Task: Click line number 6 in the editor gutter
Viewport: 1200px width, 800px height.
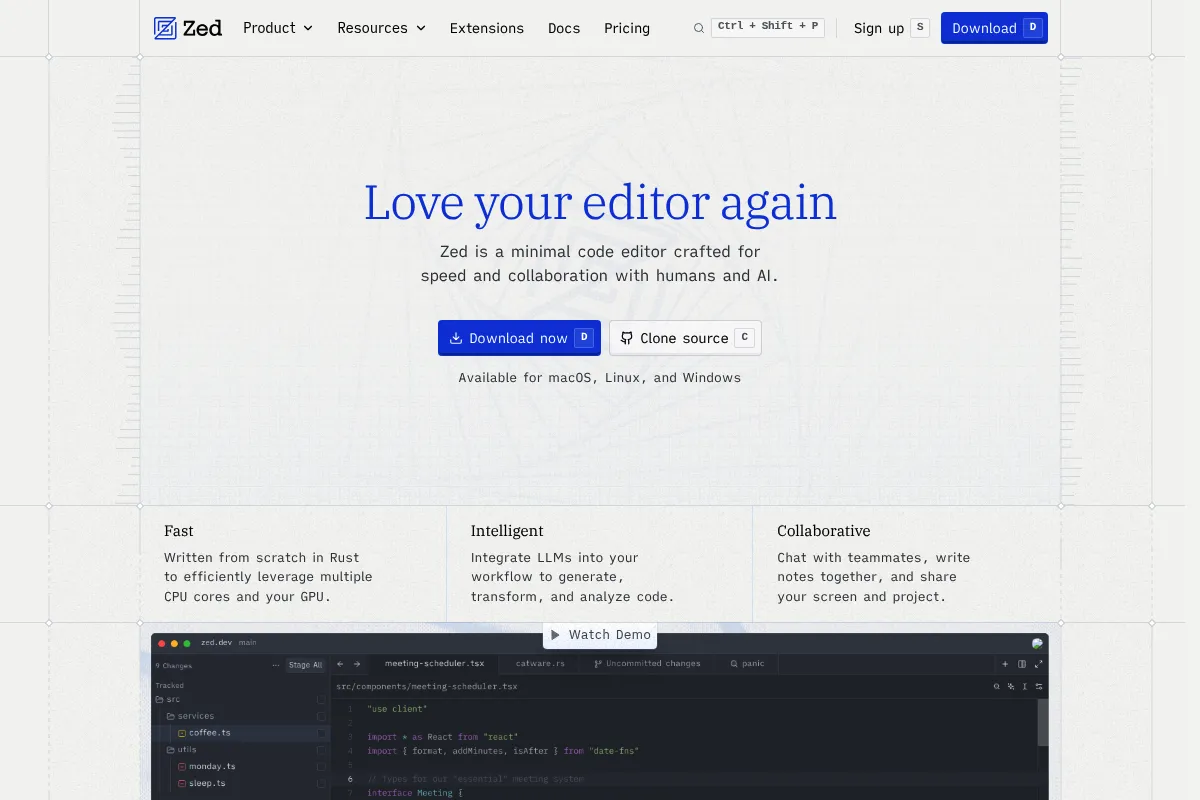Action: coord(350,779)
